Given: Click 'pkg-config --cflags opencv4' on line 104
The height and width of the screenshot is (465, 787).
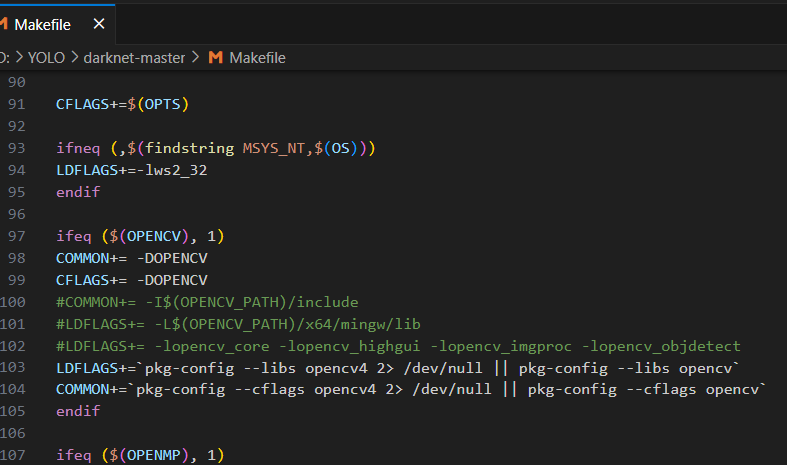Looking at the screenshot, I should (256, 390).
